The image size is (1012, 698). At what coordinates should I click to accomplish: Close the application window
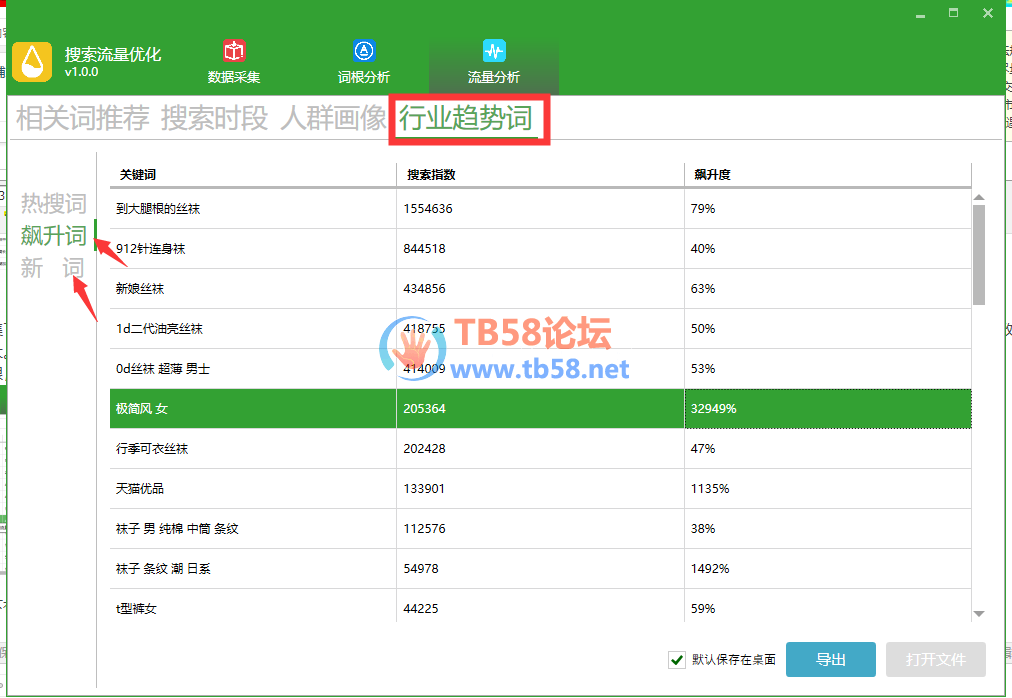tap(987, 13)
